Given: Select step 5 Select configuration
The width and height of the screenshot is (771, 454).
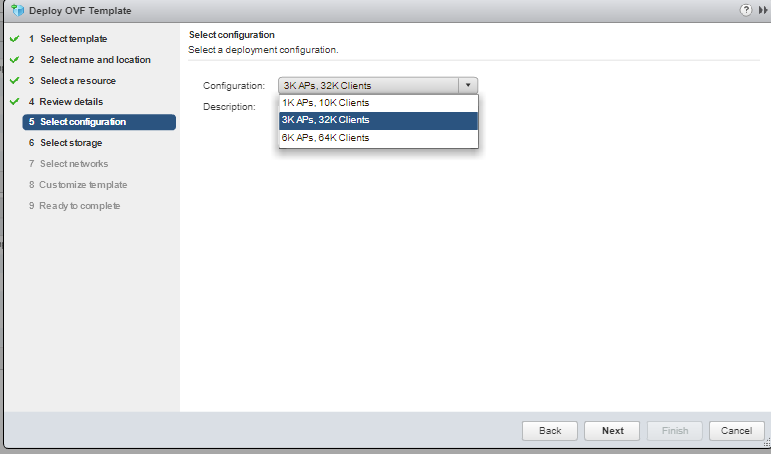Looking at the screenshot, I should click(99, 122).
